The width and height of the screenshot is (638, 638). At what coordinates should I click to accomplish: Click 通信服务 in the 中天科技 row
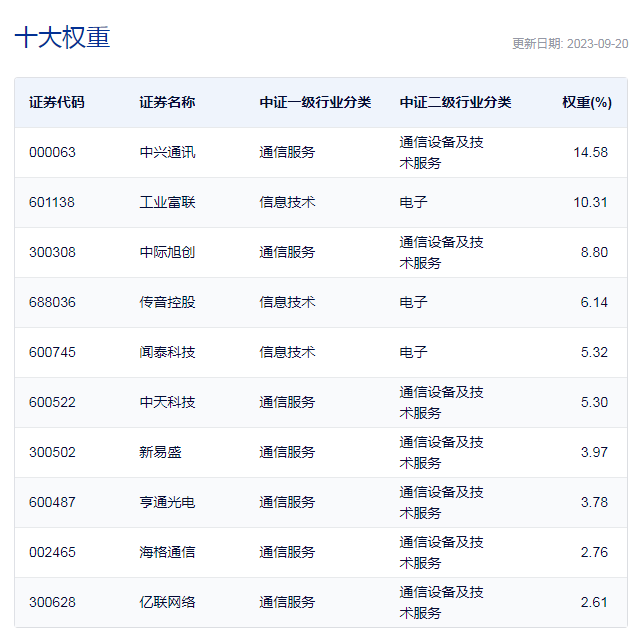(287, 402)
